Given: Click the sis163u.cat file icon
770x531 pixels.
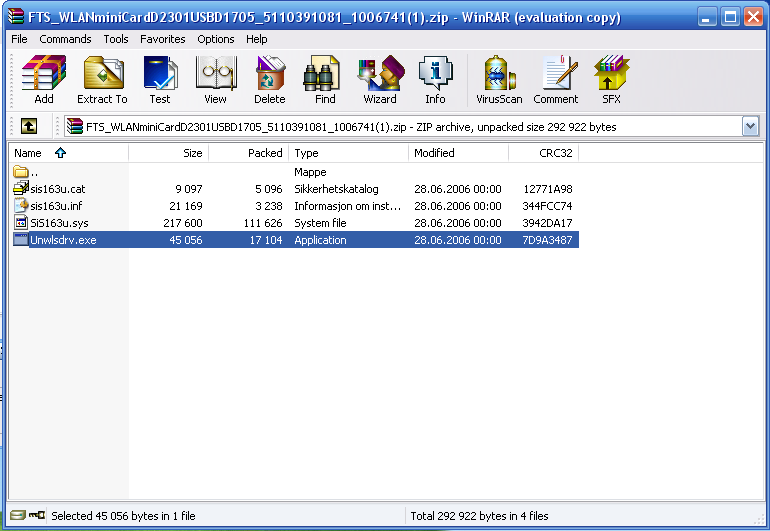Looking at the screenshot, I should click(21, 188).
